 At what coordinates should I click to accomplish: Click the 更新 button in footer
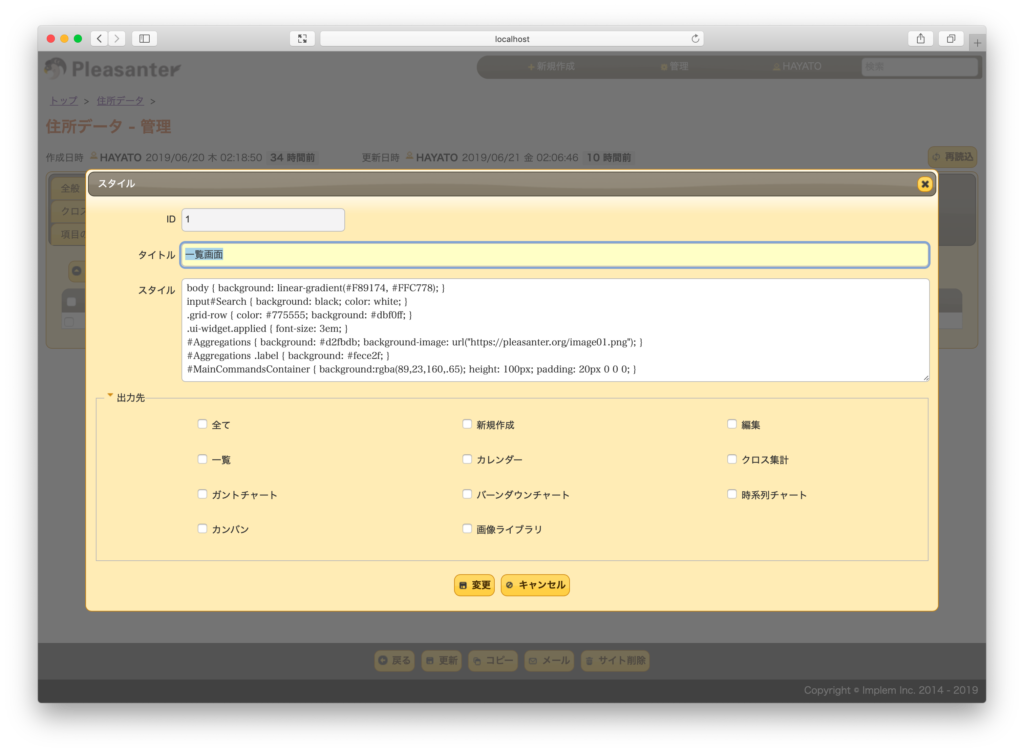coord(442,660)
